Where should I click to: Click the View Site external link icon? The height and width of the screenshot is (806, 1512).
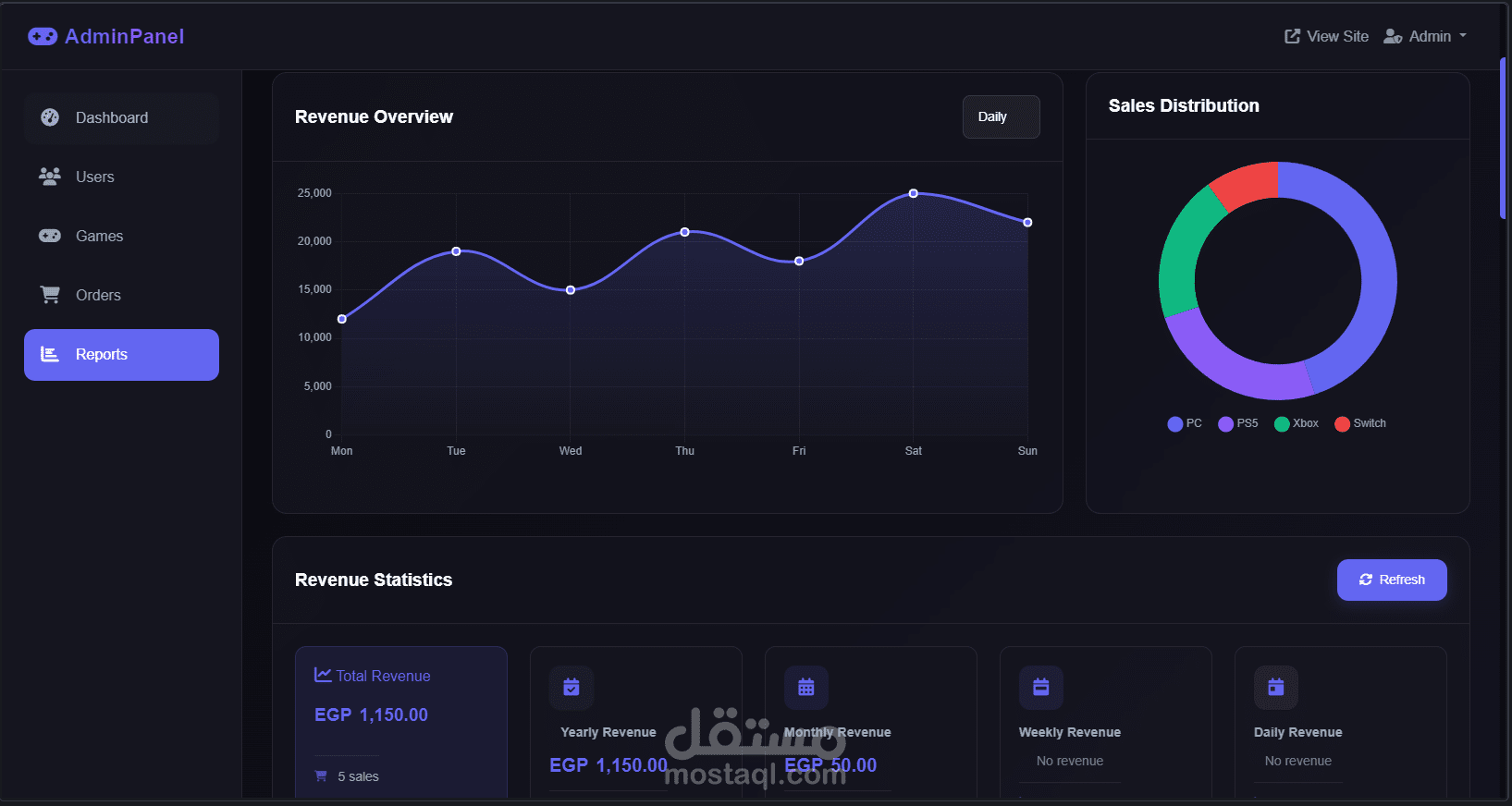(x=1292, y=36)
